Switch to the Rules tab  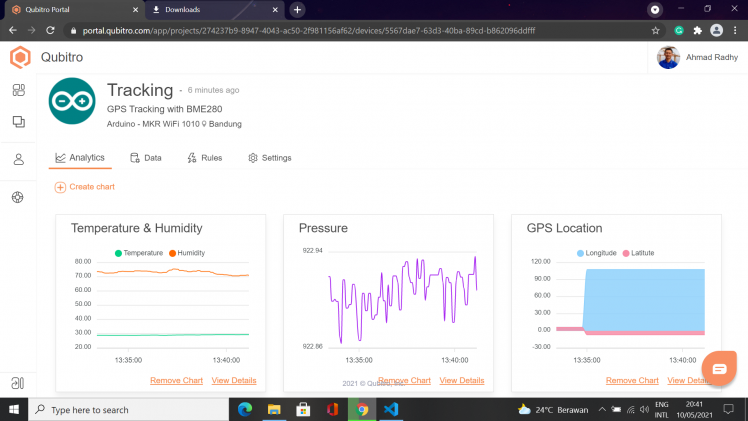coord(205,158)
